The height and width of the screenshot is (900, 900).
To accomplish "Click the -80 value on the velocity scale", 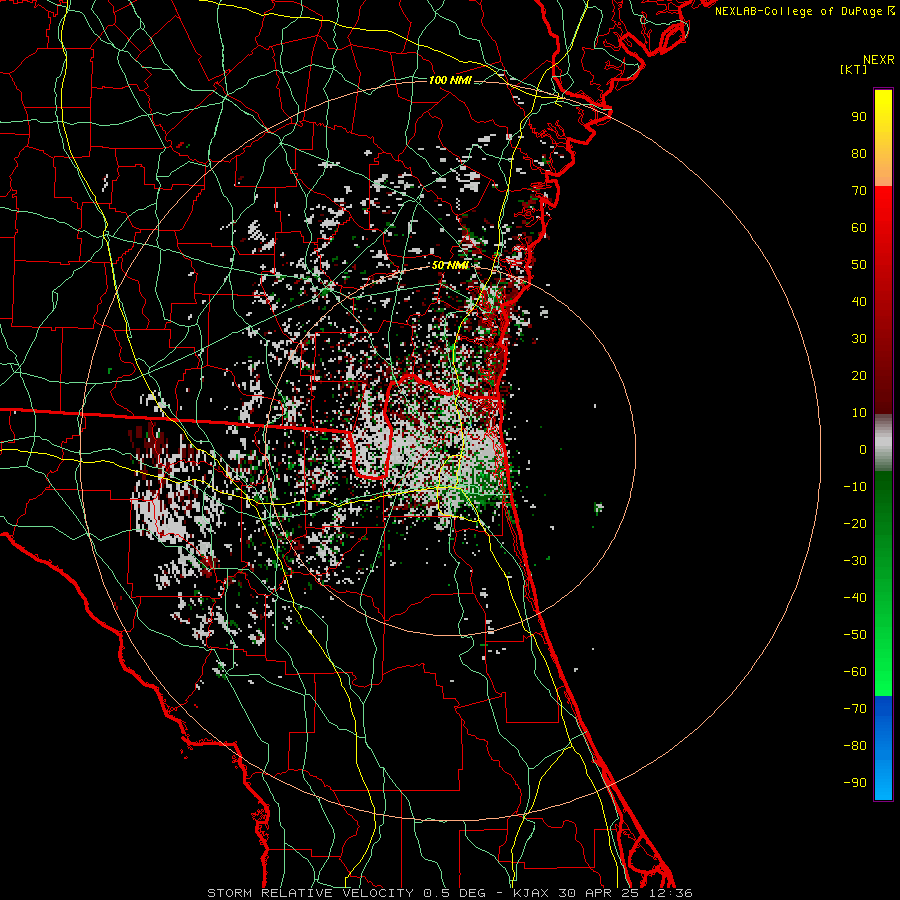I will coord(855,746).
